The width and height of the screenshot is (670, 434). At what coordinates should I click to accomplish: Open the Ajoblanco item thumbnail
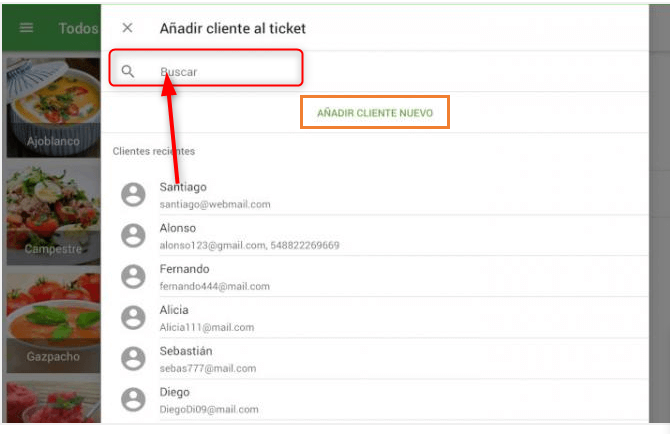click(50, 107)
